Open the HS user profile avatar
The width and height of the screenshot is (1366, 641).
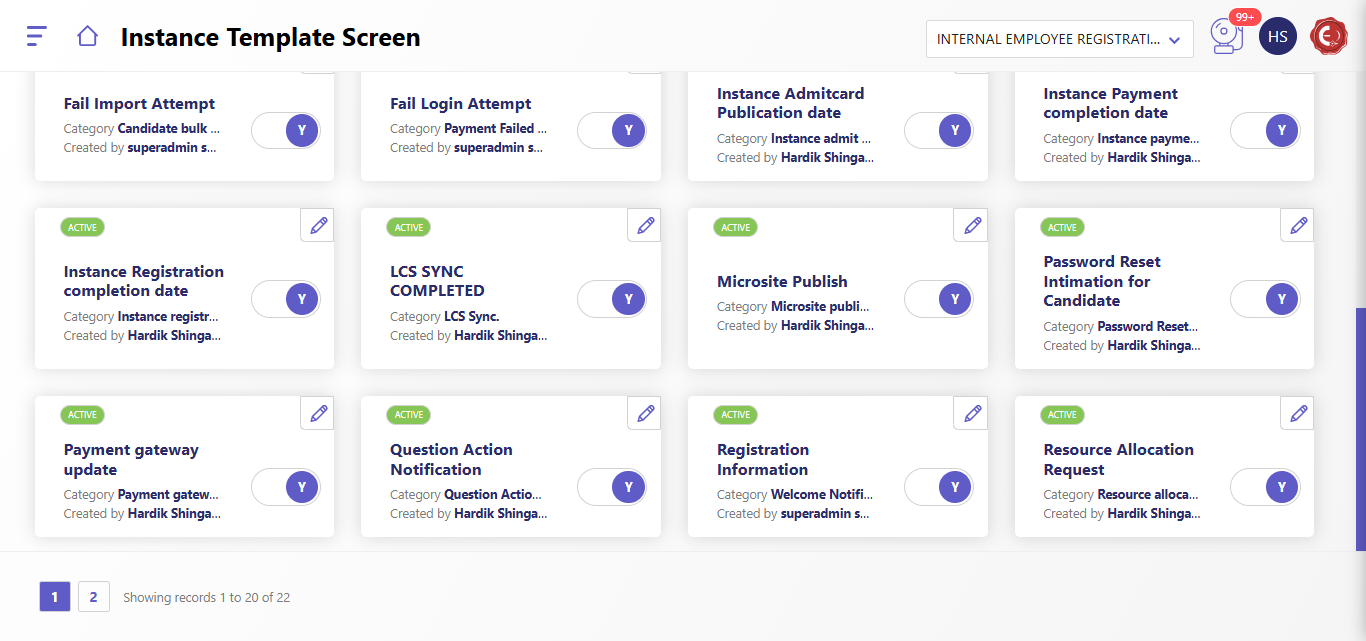1277,37
